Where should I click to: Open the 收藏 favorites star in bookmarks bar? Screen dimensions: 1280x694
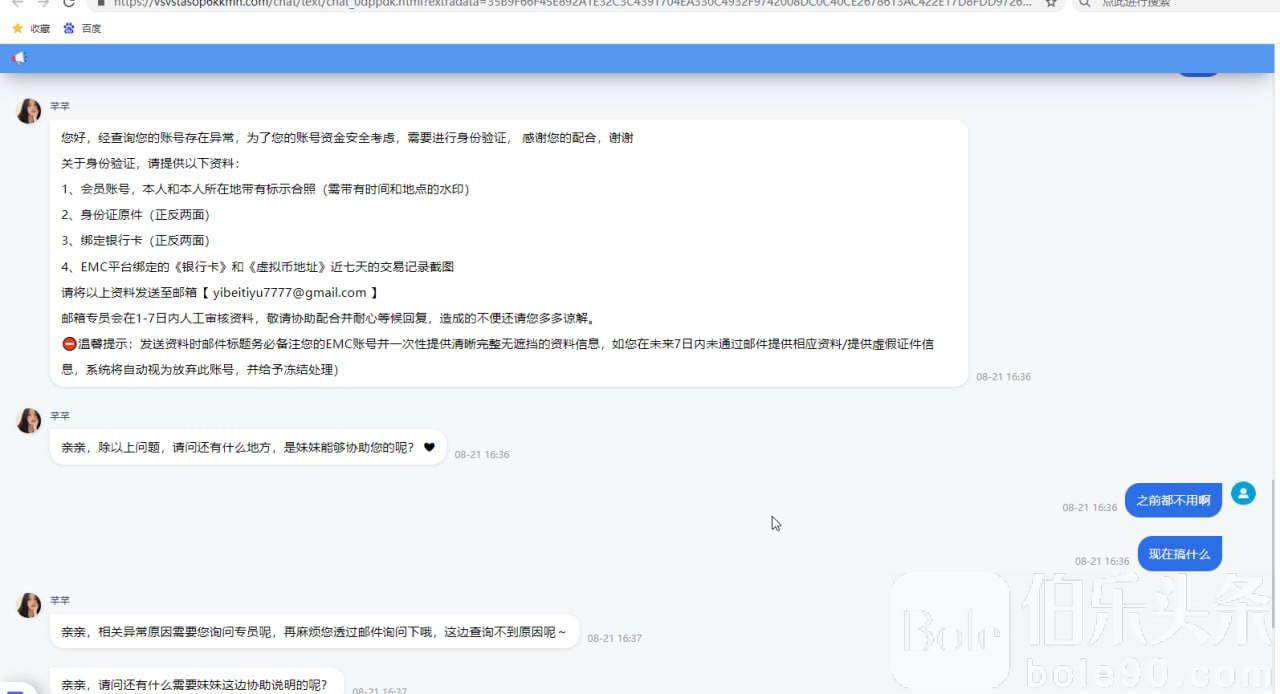click(17, 28)
